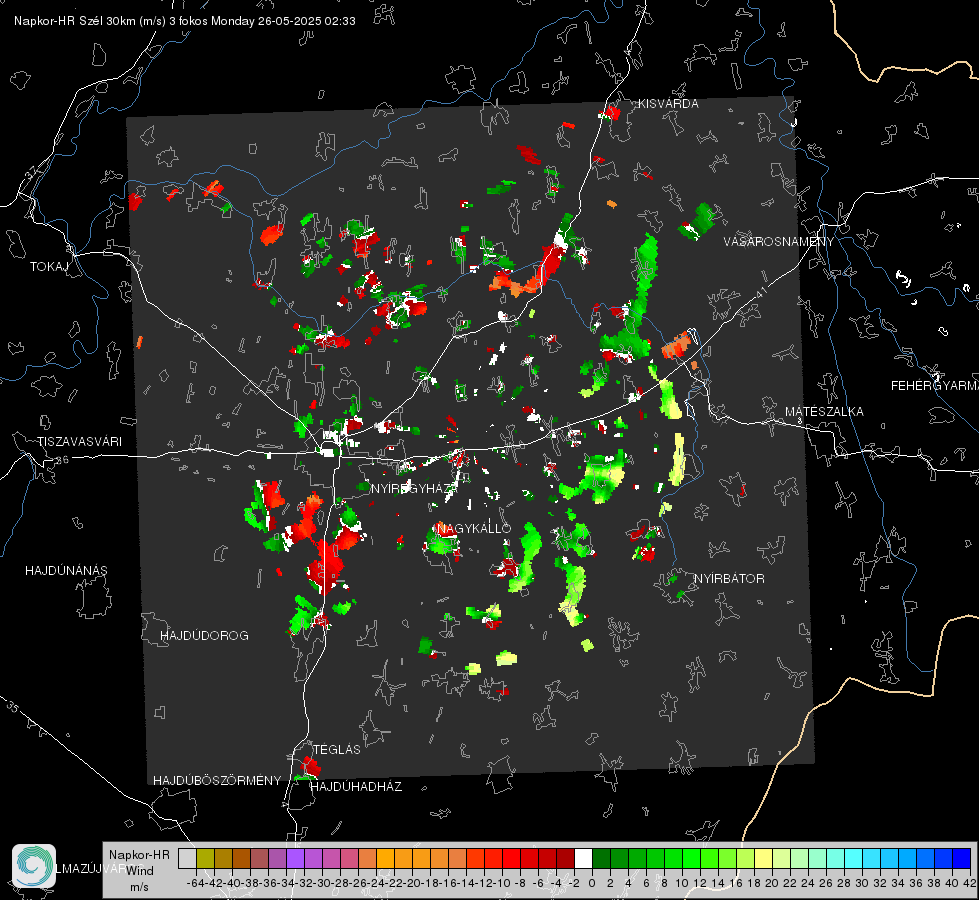Click road number 35 in the lower left
The image size is (979, 900).
point(12,706)
